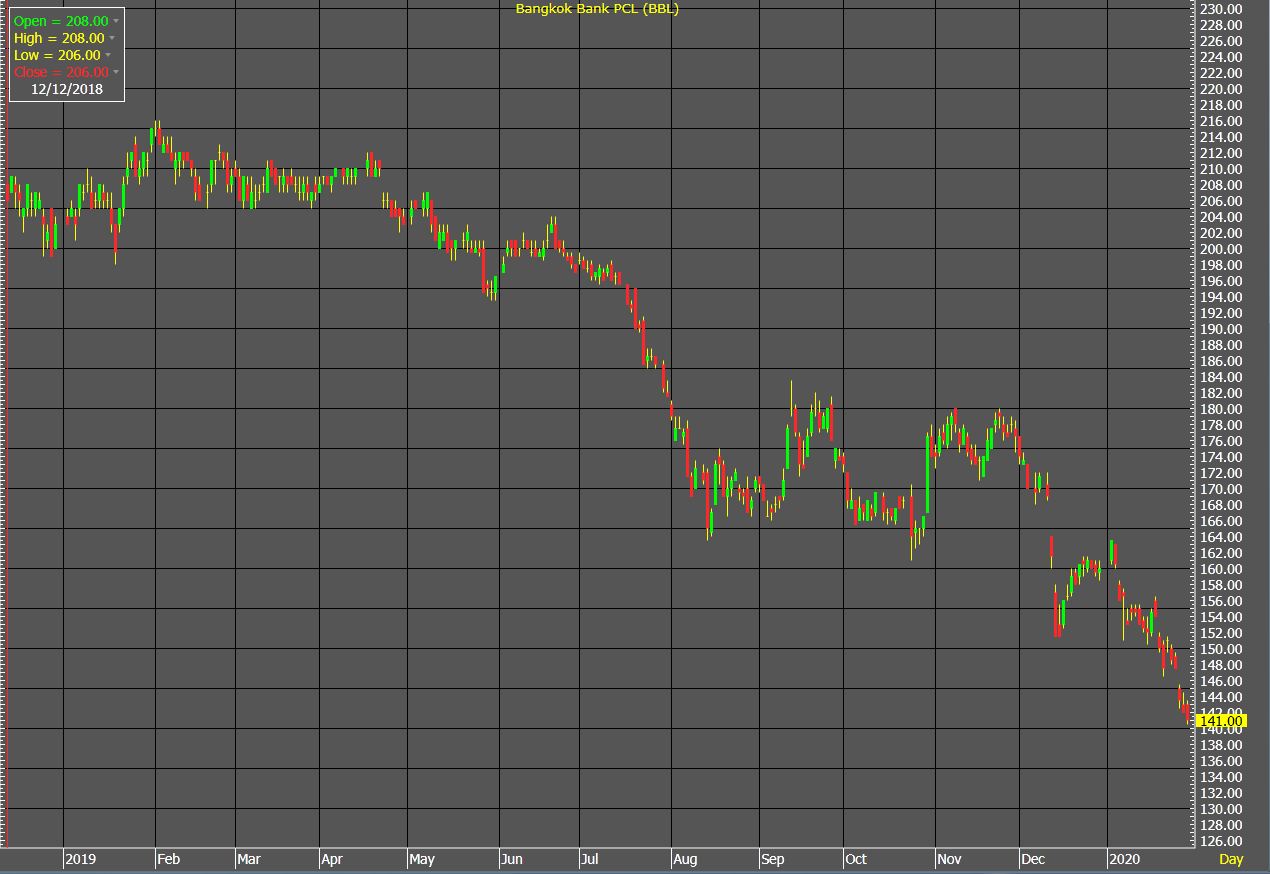1270x874 pixels.
Task: Click the Aug label on the date axis
Action: pyautogui.click(x=686, y=859)
